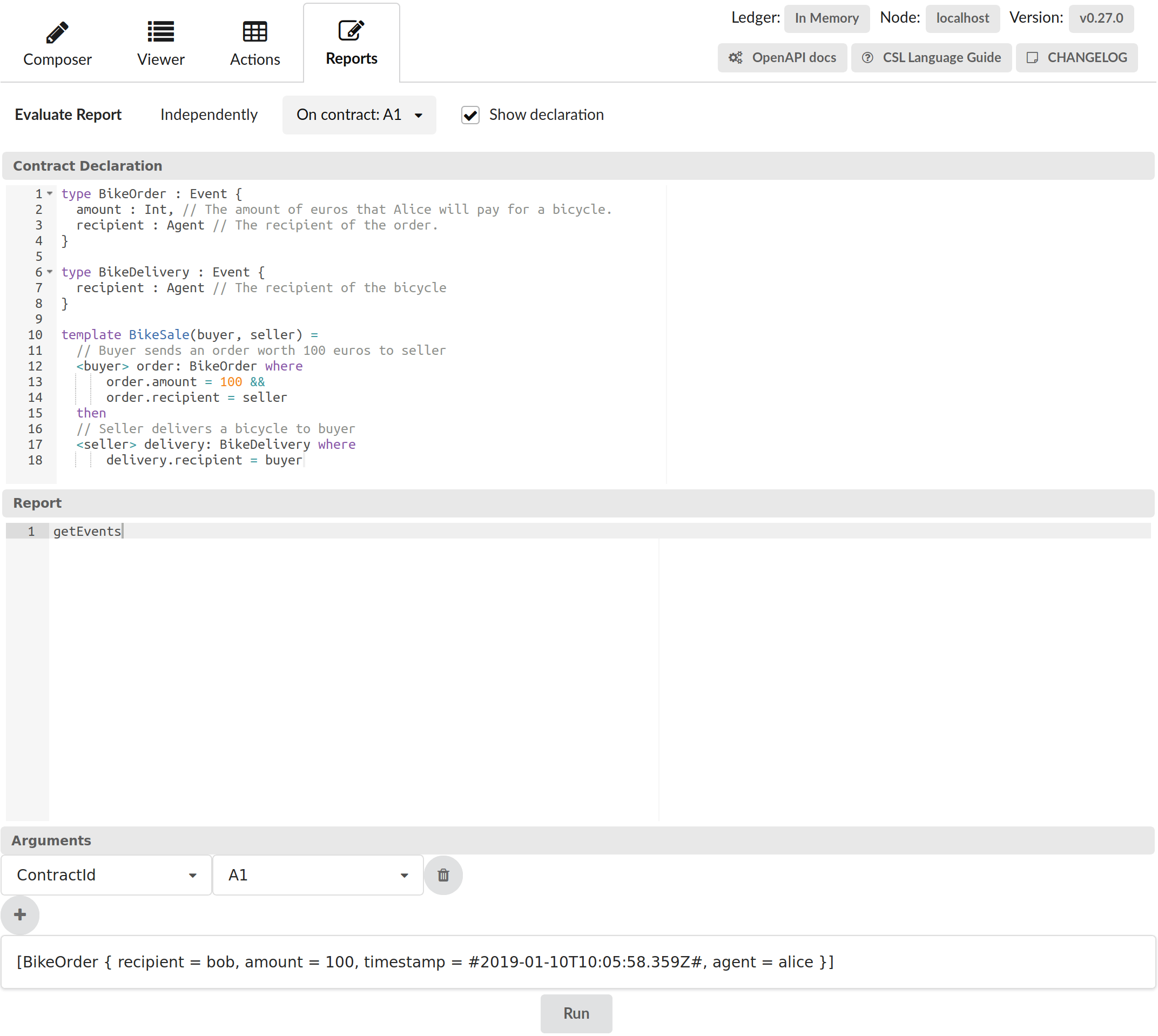Click the Actions table icon
The image size is (1158, 1036).
[x=254, y=32]
